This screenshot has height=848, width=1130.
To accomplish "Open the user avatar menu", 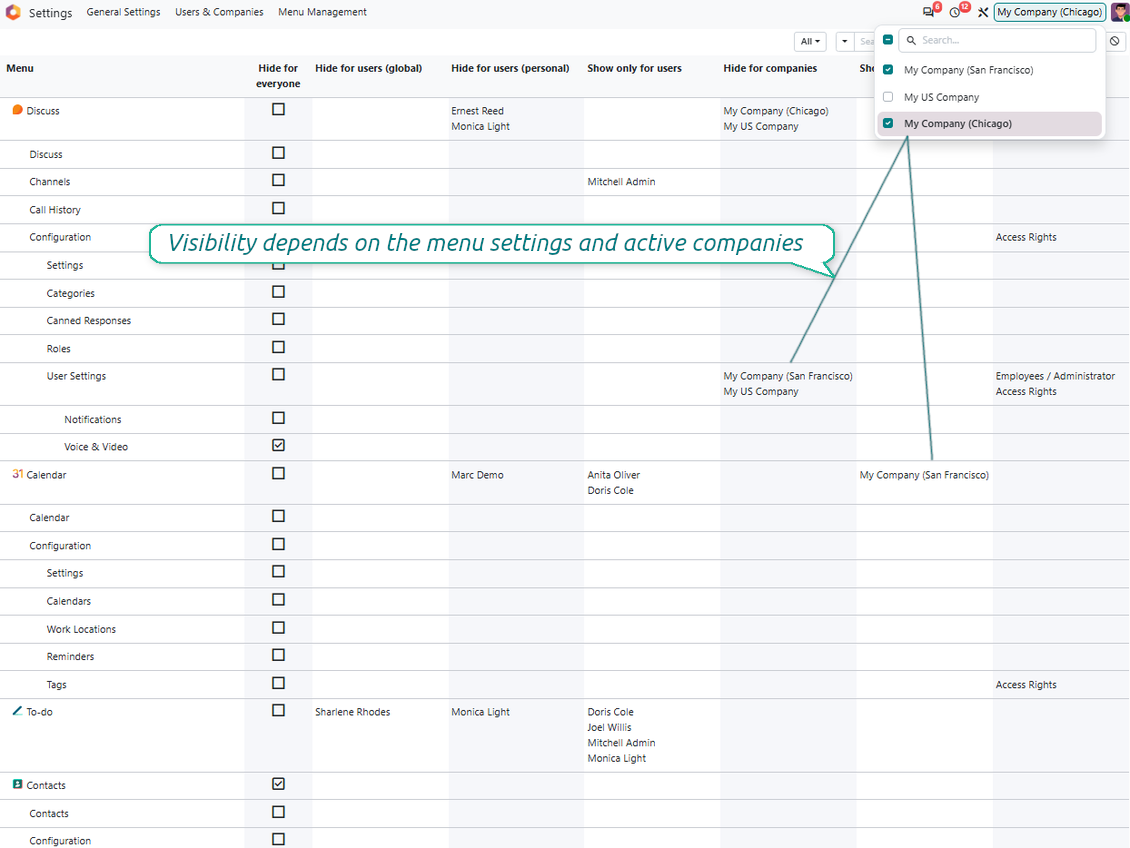I will pyautogui.click(x=1120, y=12).
